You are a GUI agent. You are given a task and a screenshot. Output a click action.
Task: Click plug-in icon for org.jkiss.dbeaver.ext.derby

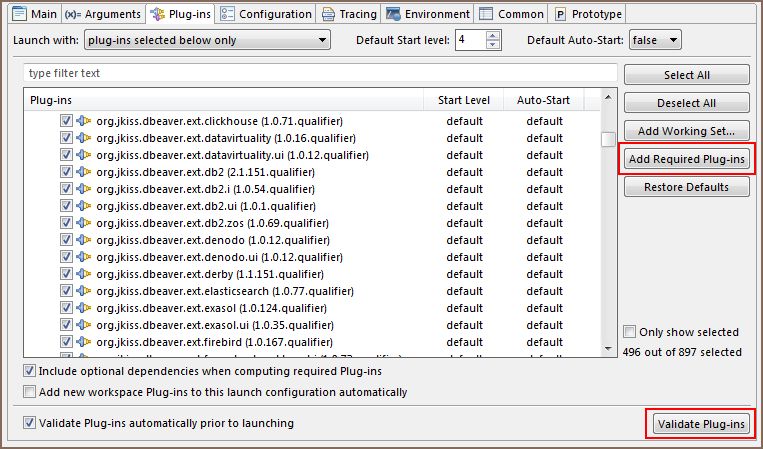point(84,274)
